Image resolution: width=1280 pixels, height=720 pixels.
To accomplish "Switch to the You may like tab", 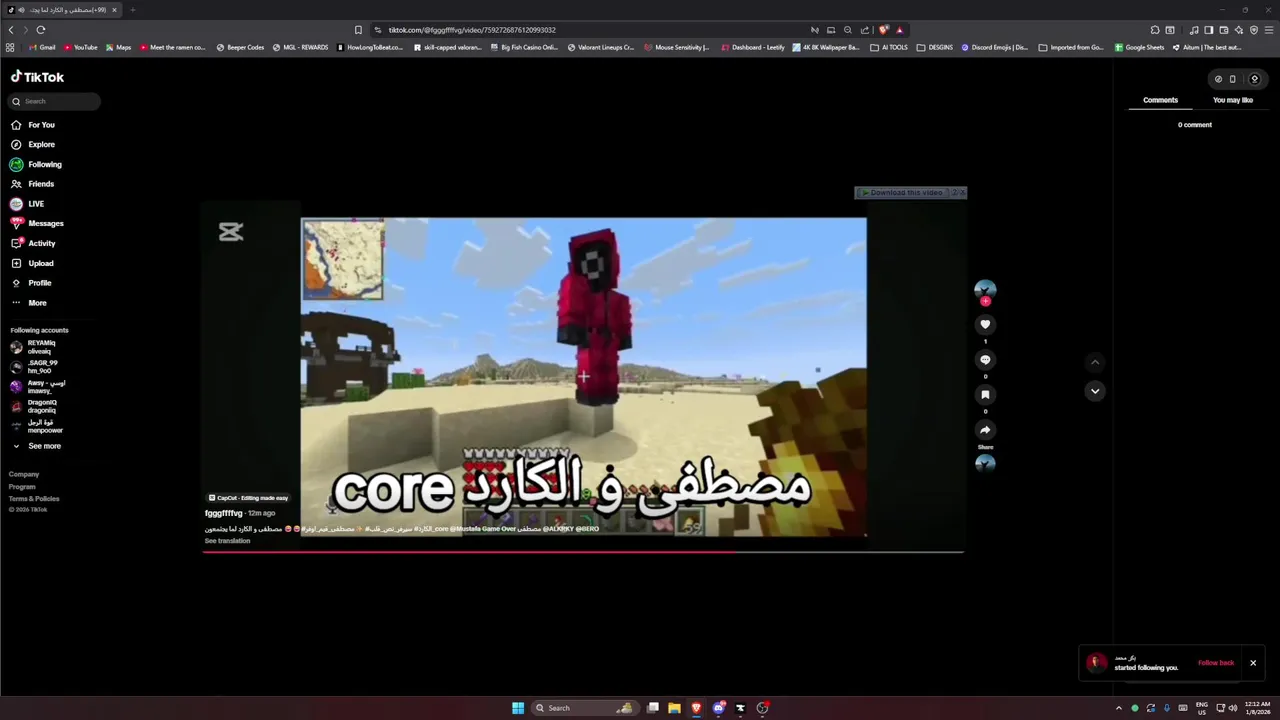I will pos(1232,100).
